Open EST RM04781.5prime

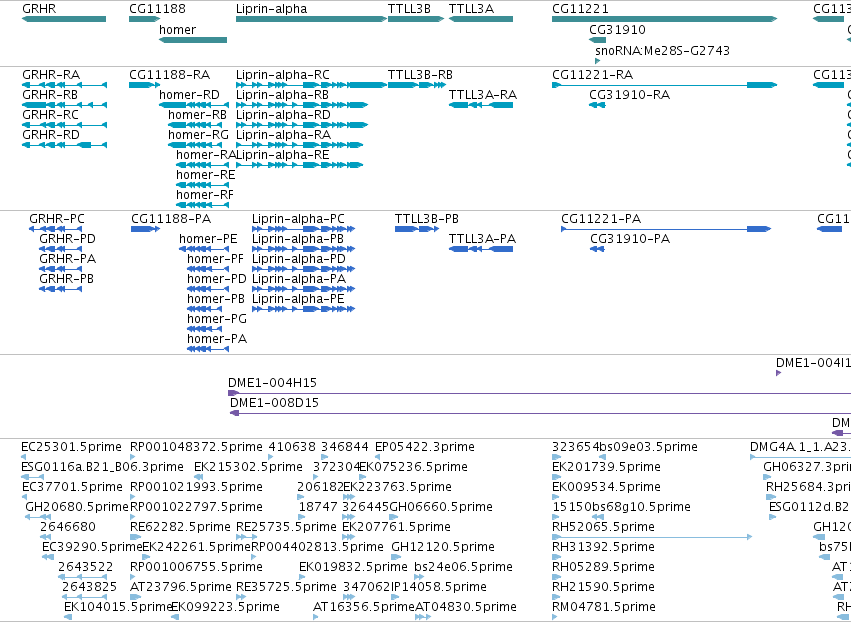(x=604, y=607)
